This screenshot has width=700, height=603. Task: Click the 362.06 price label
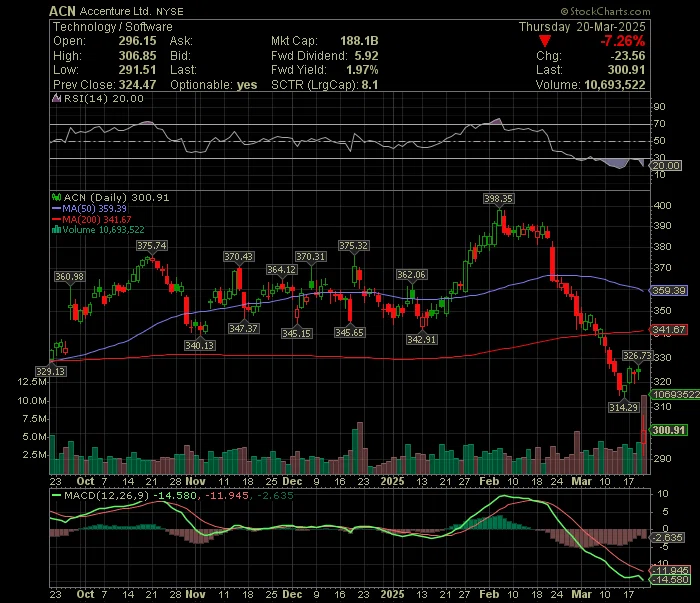coord(411,274)
